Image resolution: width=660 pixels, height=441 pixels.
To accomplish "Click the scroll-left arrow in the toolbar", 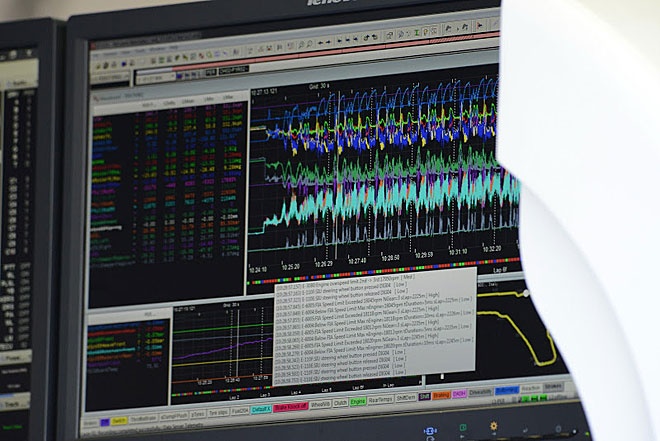I will (320, 43).
